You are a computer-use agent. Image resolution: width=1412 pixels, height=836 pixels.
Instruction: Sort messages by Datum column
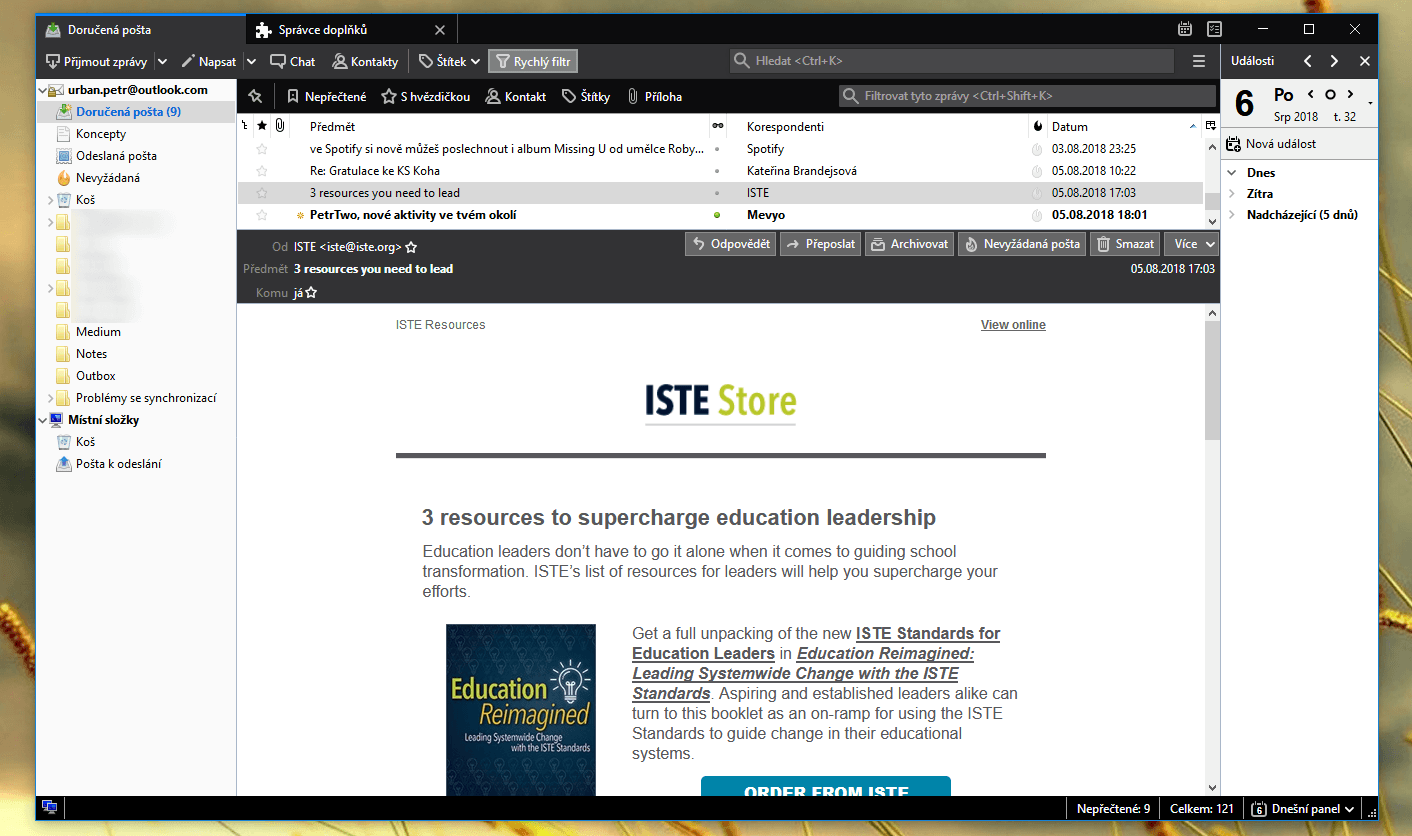click(x=1123, y=126)
